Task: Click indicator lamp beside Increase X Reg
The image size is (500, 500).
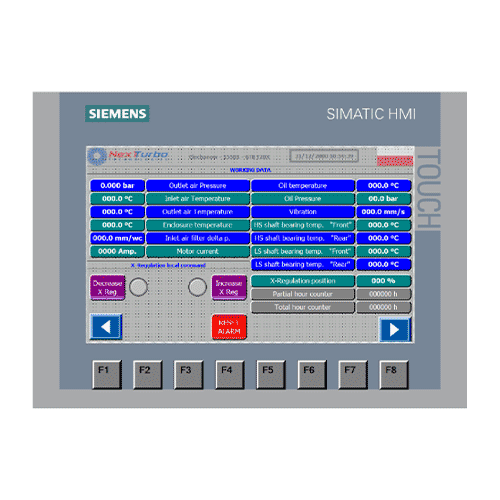Action: 197,287
